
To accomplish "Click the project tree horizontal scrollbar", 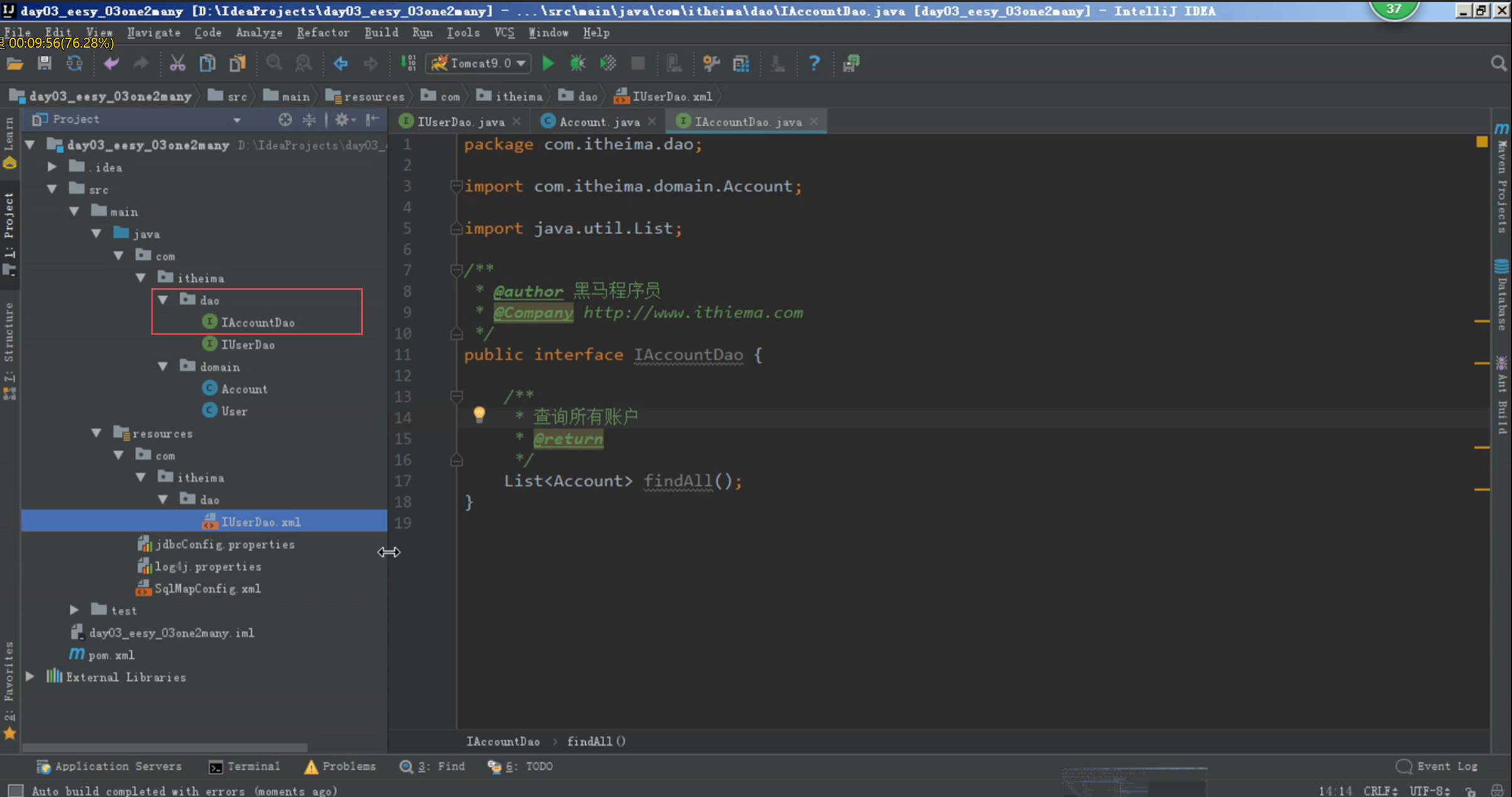I will (x=165, y=747).
